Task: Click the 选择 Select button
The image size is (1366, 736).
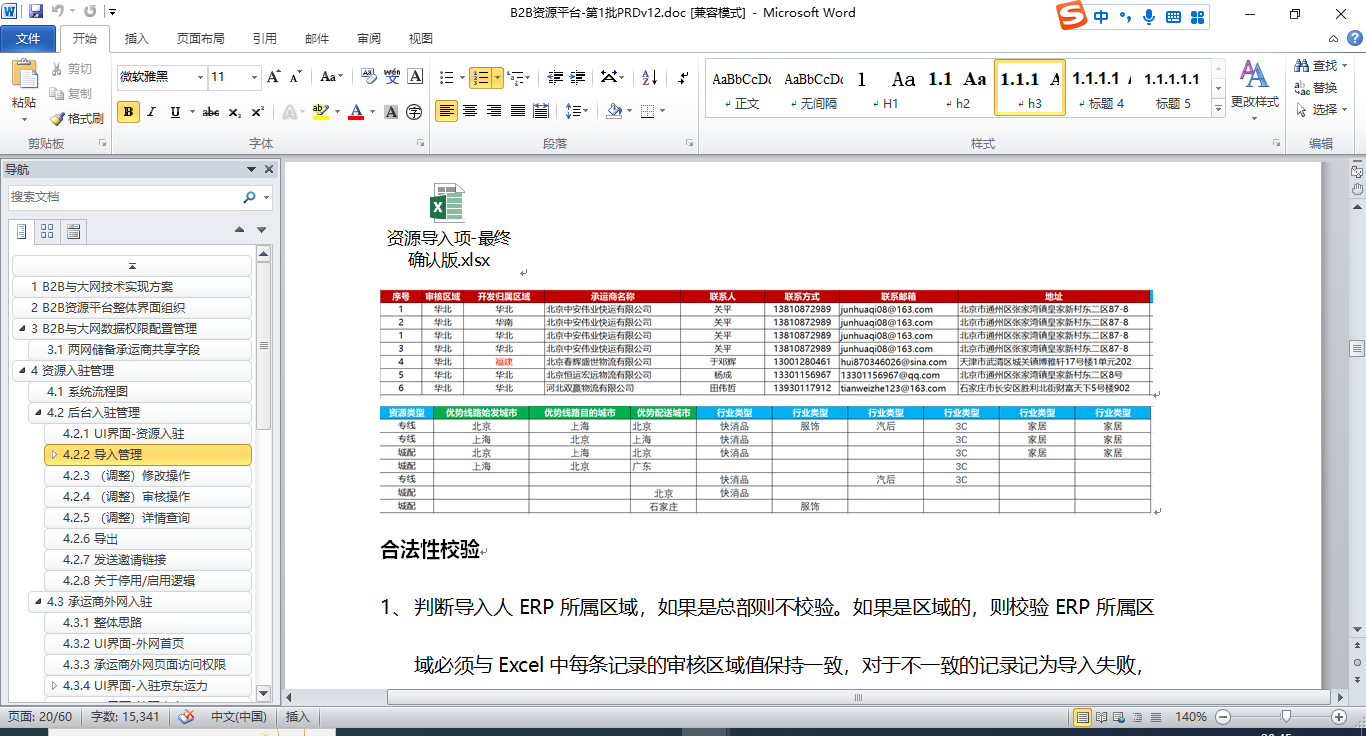Action: coord(1321,110)
